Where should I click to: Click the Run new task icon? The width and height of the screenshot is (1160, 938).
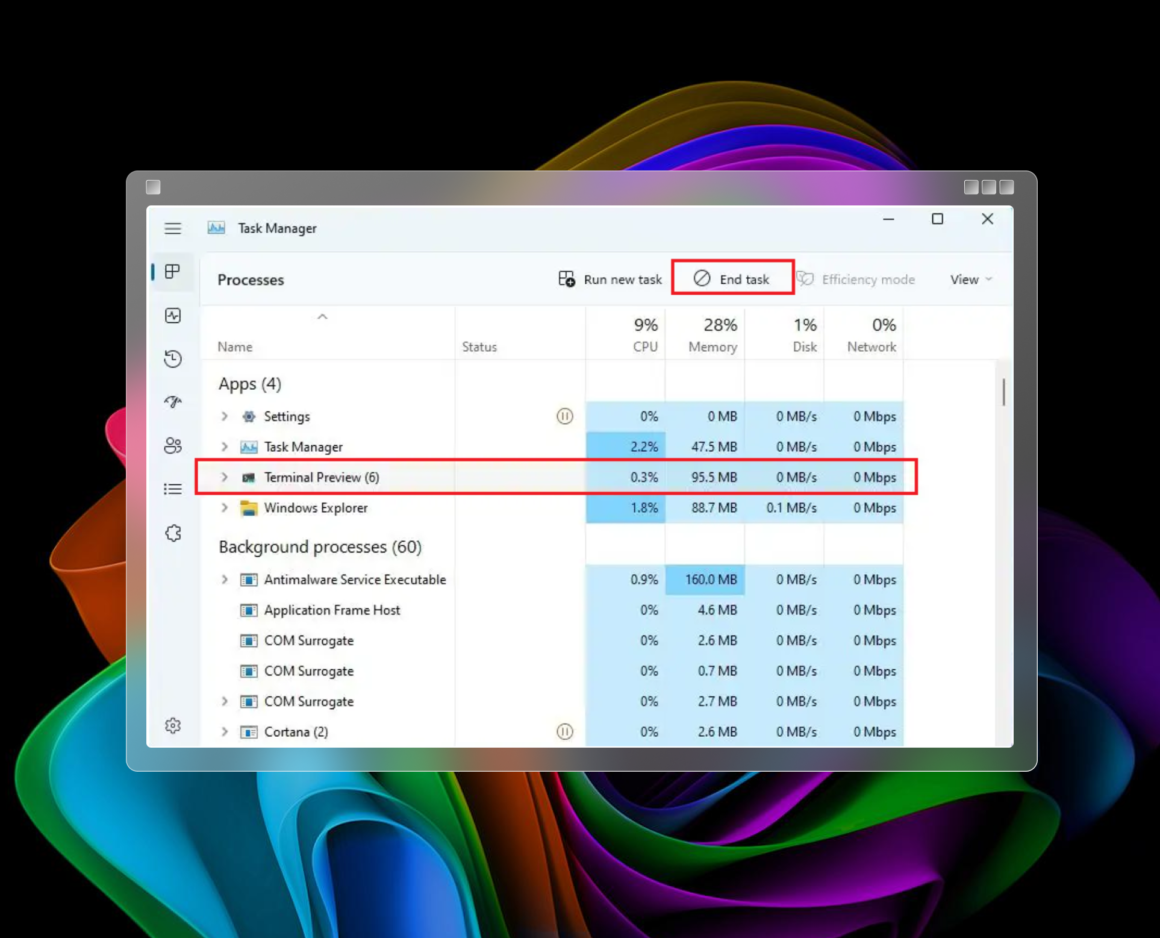pos(565,279)
